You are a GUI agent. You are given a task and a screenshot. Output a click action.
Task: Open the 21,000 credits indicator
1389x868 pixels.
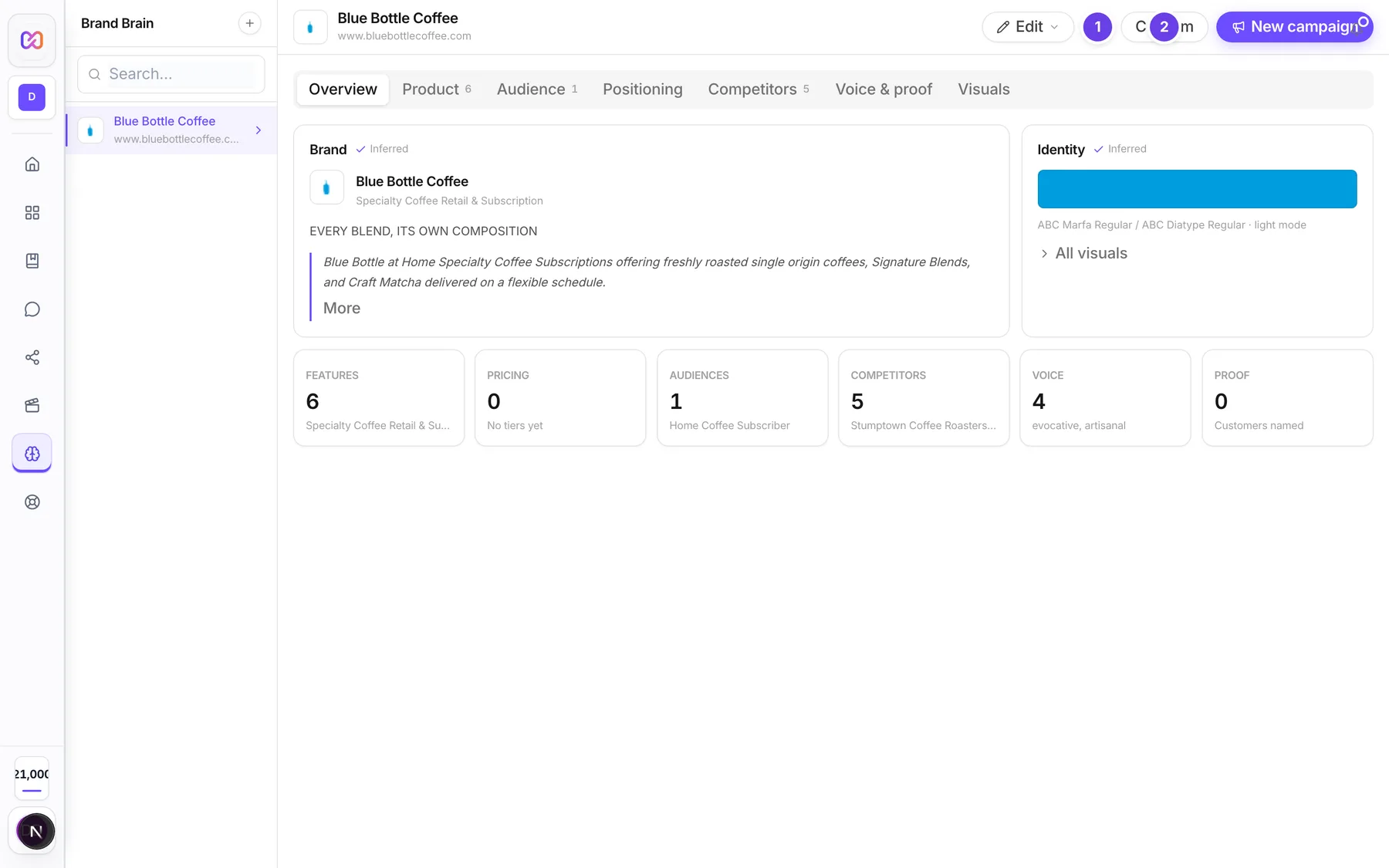coord(32,778)
